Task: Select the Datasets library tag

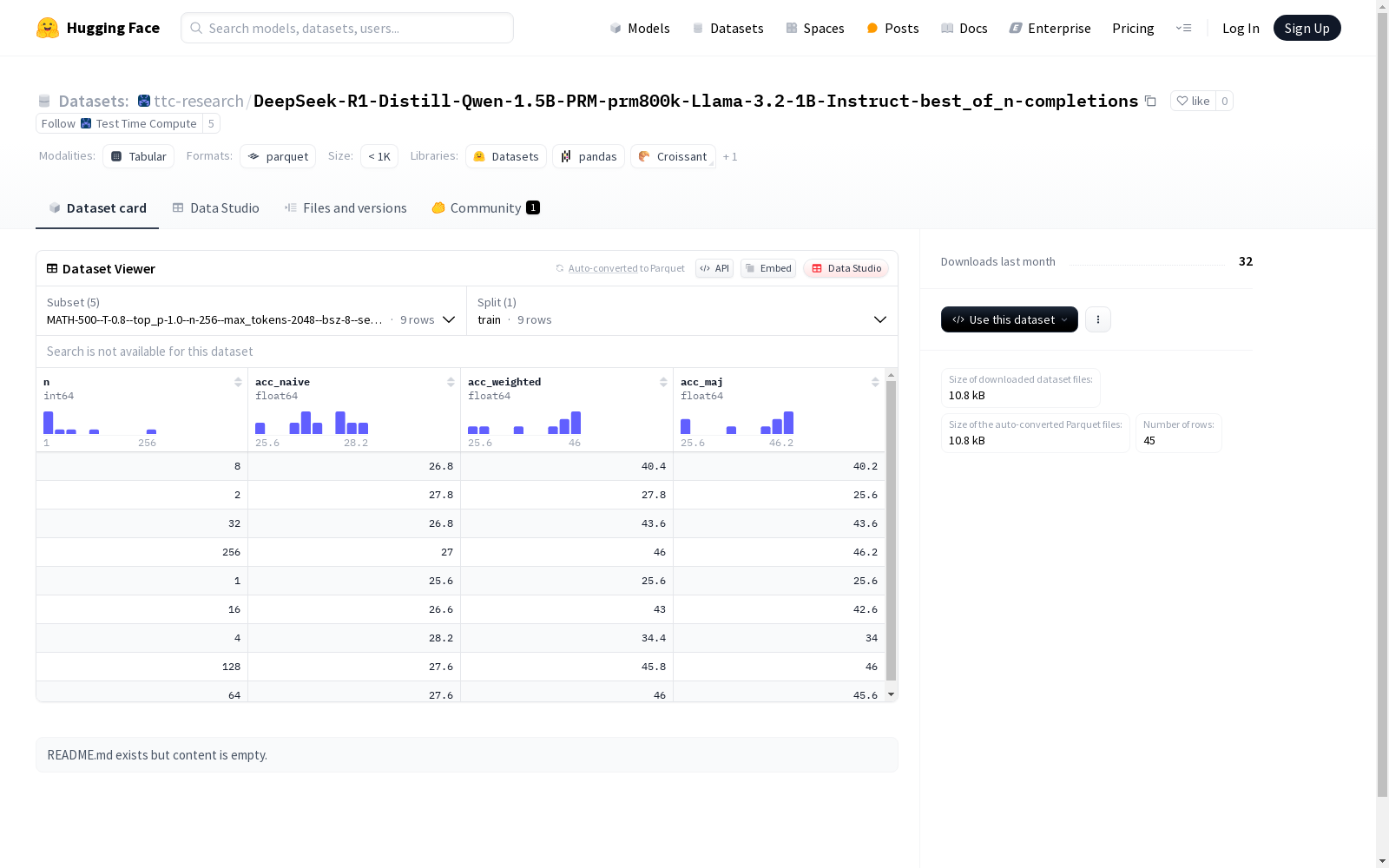Action: click(506, 156)
